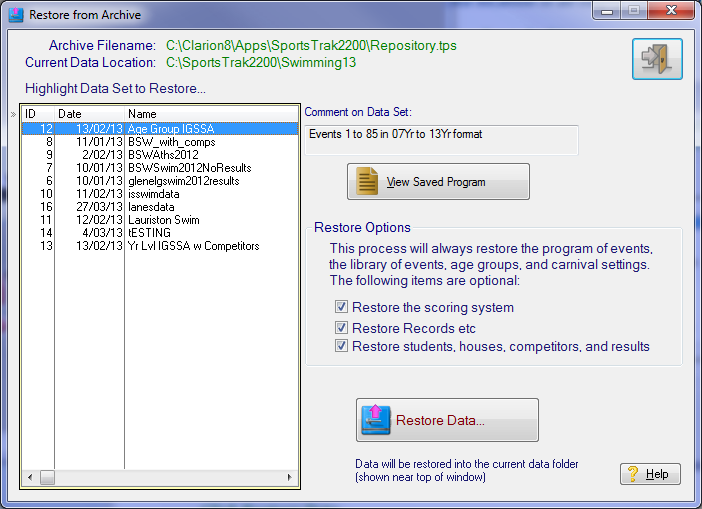Highlight the Lauriston Swim data set
Screen dimensions: 702x509
click(160, 220)
